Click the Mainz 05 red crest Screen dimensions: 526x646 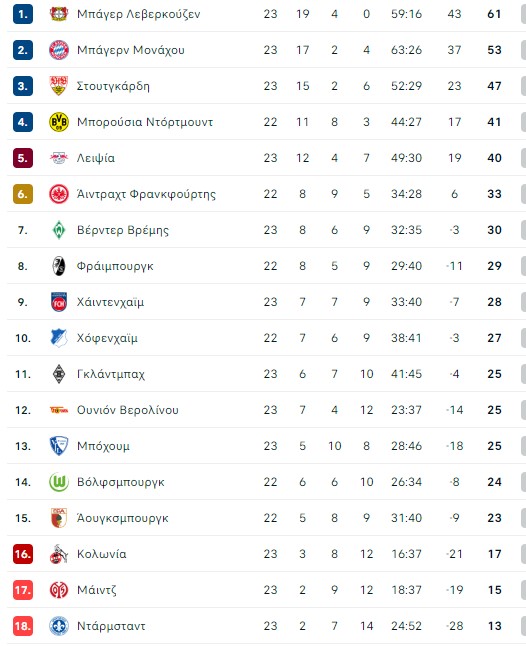(x=59, y=590)
